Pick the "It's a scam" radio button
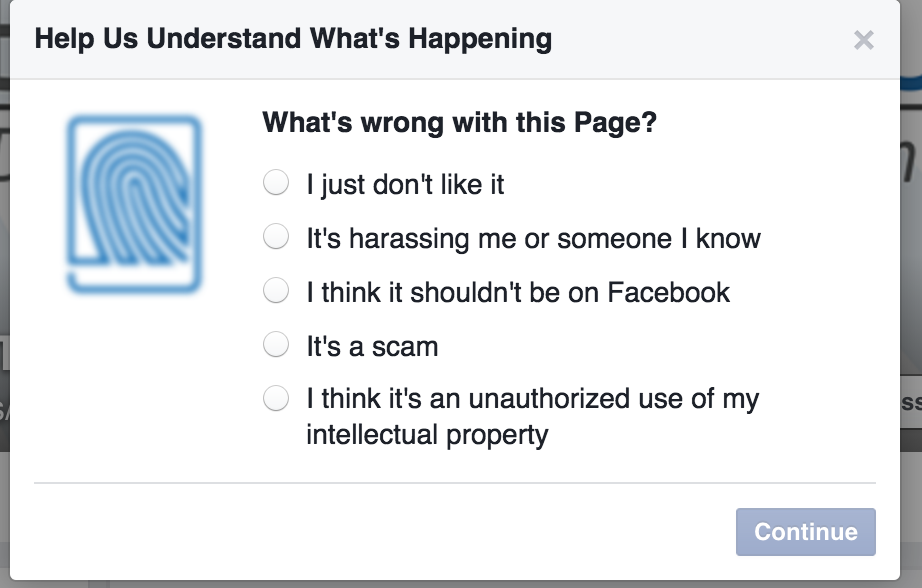Screen dimensions: 922x588 tap(276, 345)
